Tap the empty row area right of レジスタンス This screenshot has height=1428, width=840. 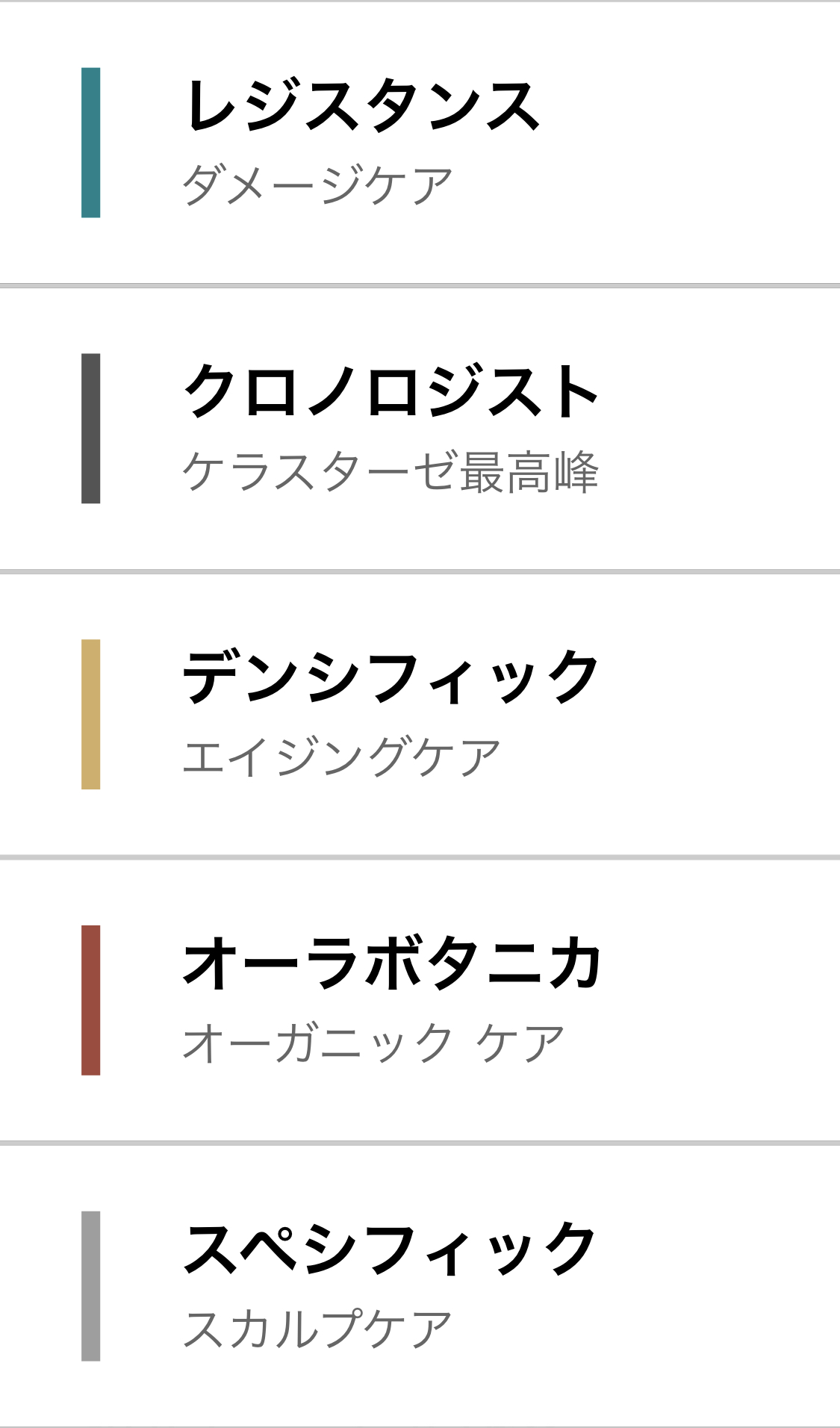click(691, 143)
